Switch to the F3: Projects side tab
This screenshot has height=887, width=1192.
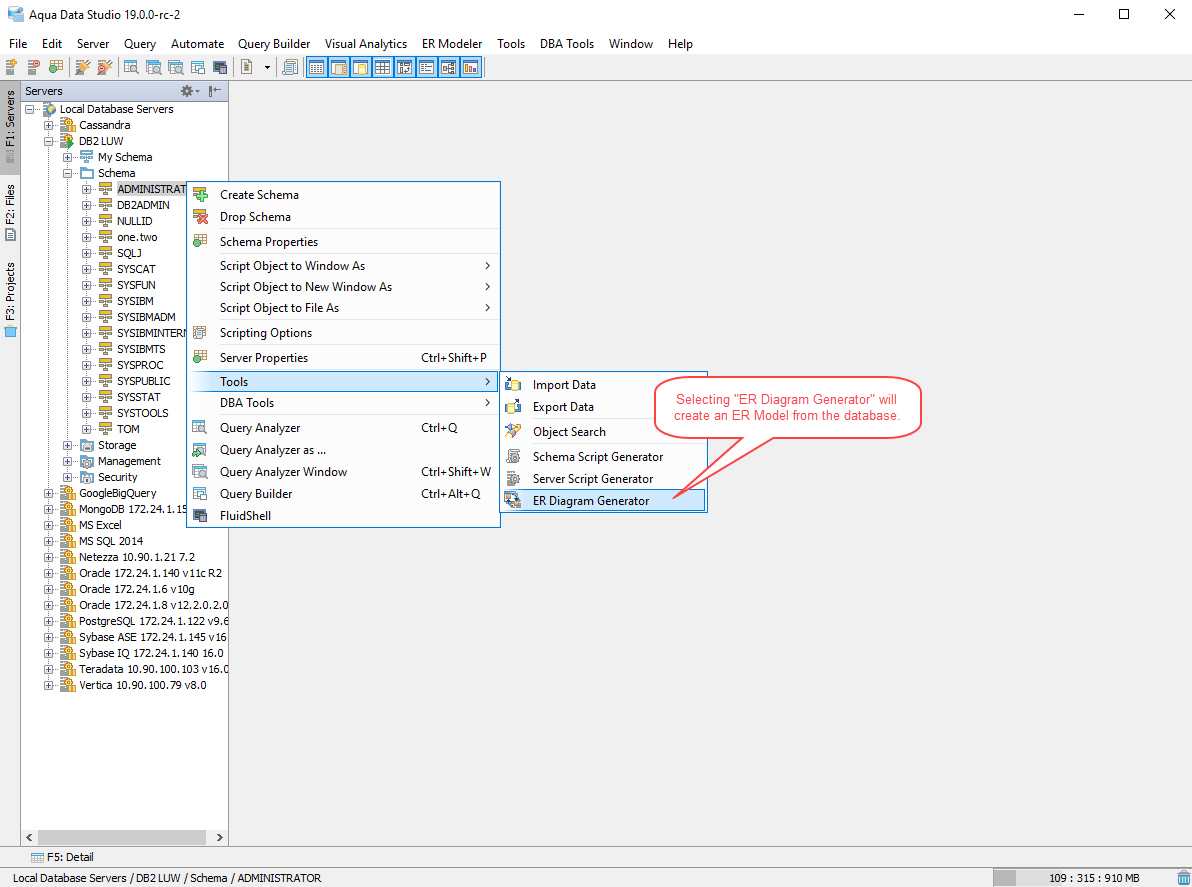[x=10, y=299]
